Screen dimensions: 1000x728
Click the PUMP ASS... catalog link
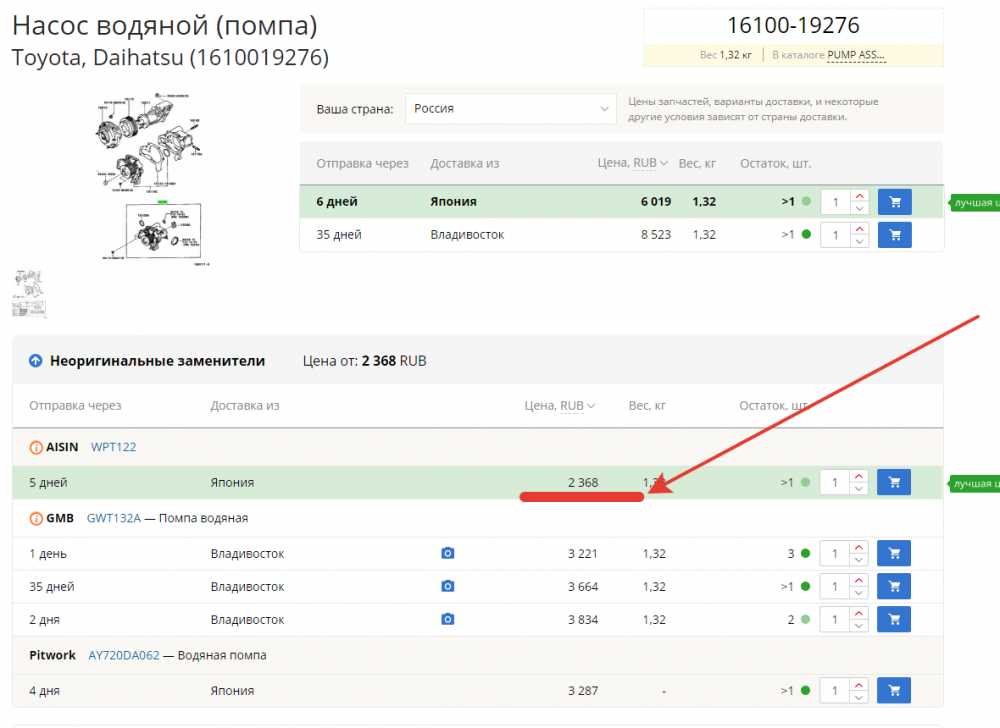[x=856, y=55]
